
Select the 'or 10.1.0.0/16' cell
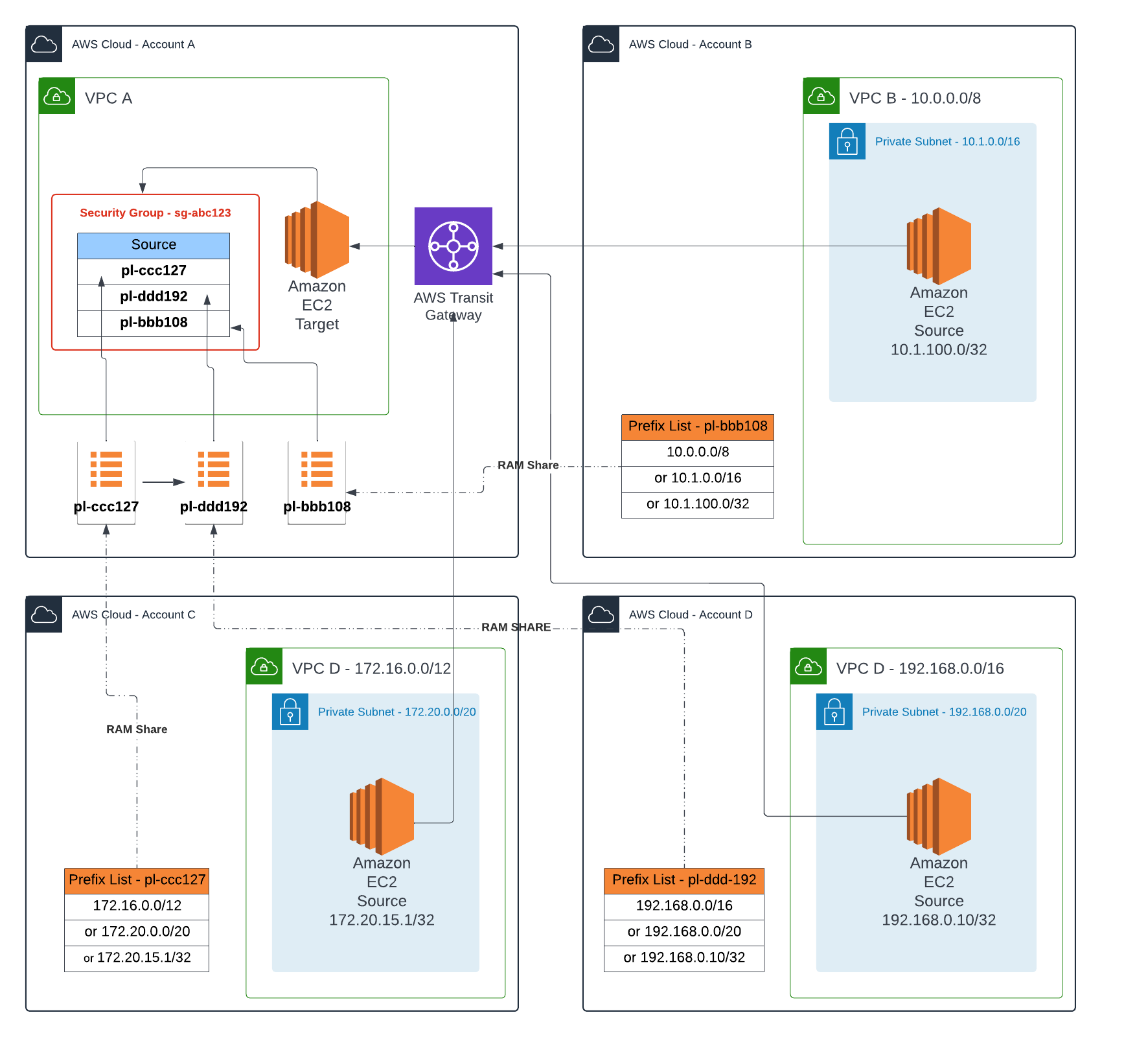pyautogui.click(x=698, y=479)
